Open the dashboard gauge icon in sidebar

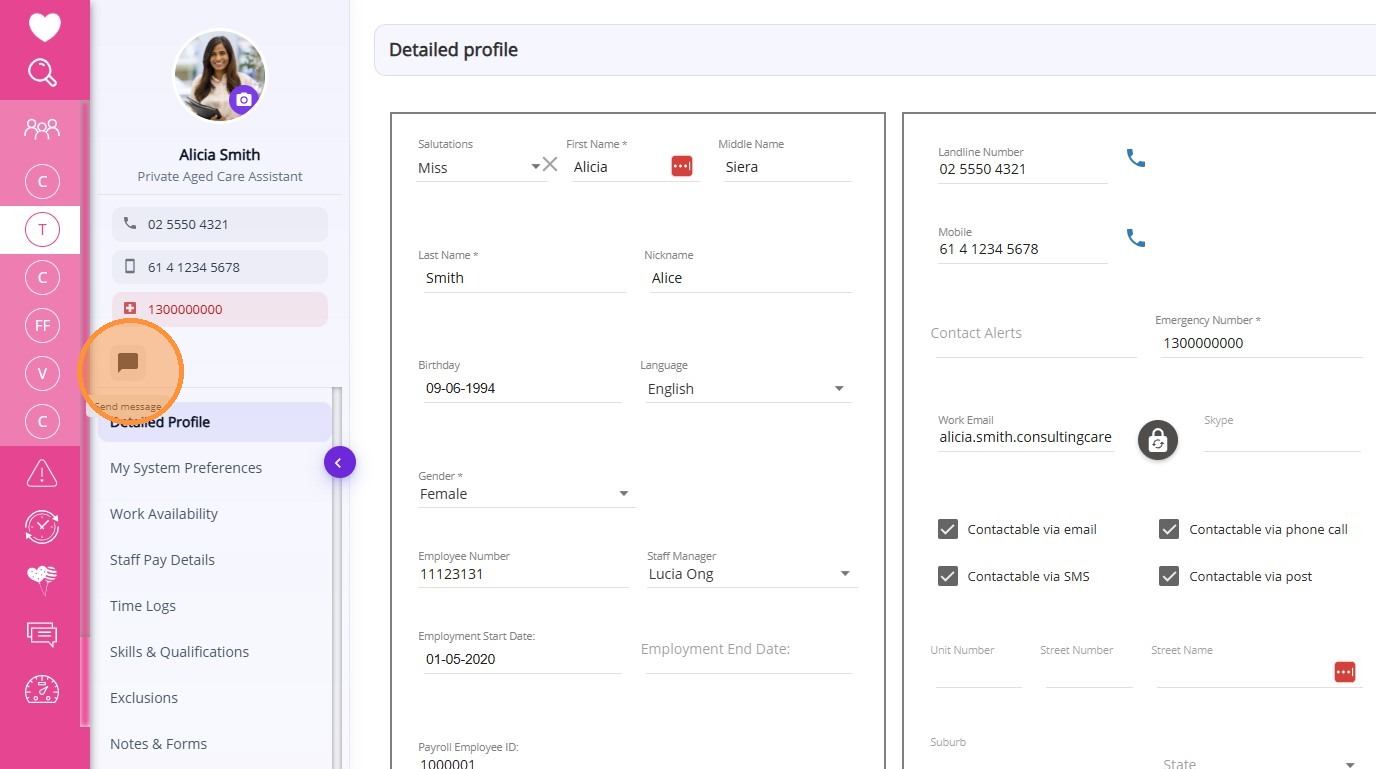point(42,689)
